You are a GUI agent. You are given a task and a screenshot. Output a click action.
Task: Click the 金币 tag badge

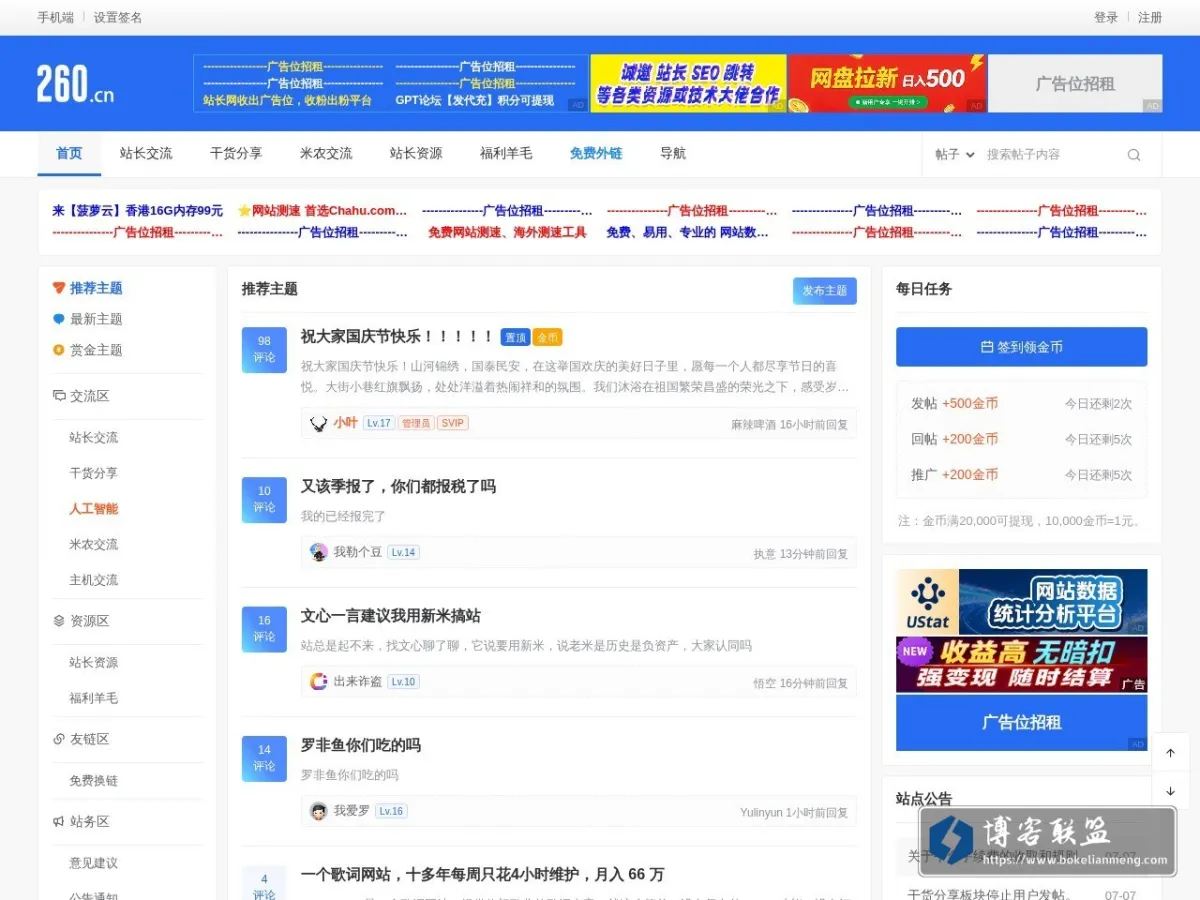pyautogui.click(x=547, y=338)
